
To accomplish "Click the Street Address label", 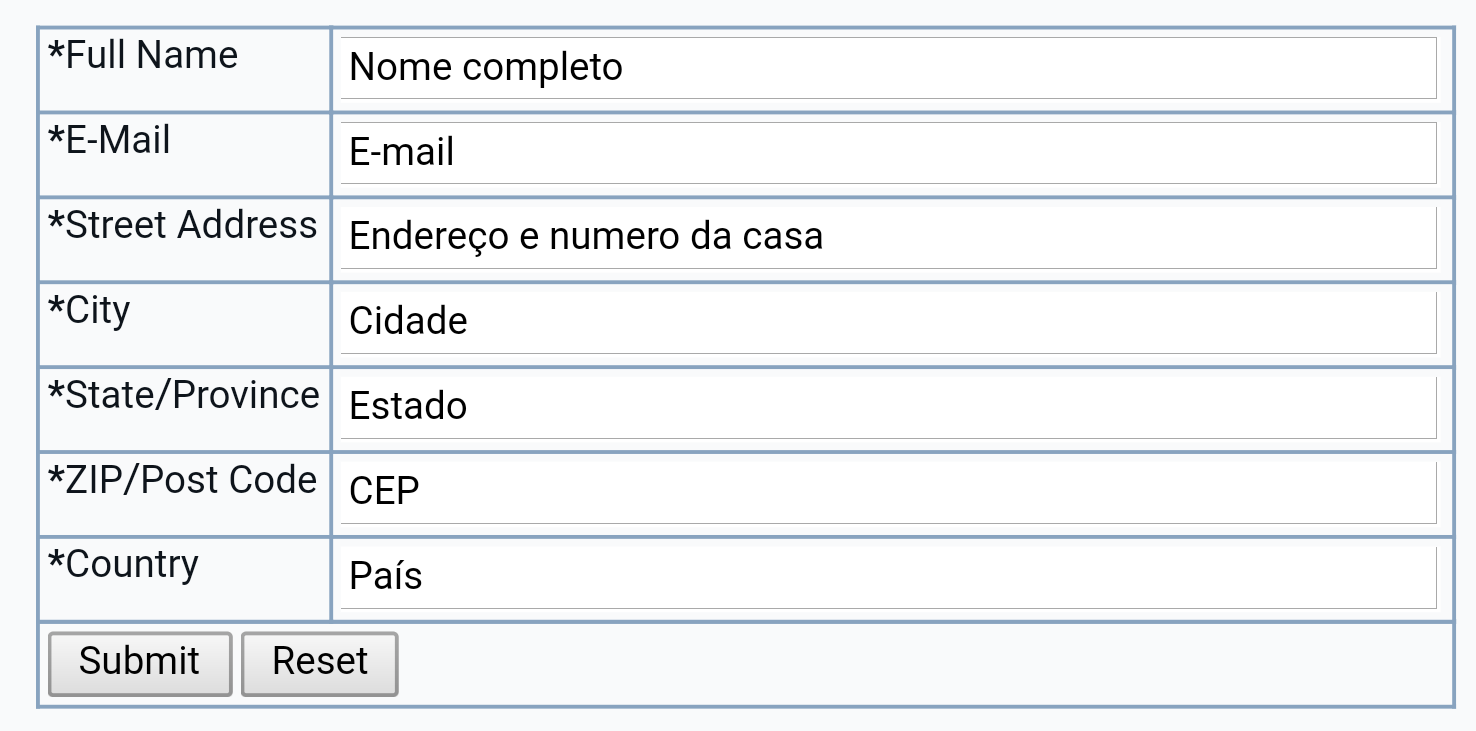I will pyautogui.click(x=191, y=226).
